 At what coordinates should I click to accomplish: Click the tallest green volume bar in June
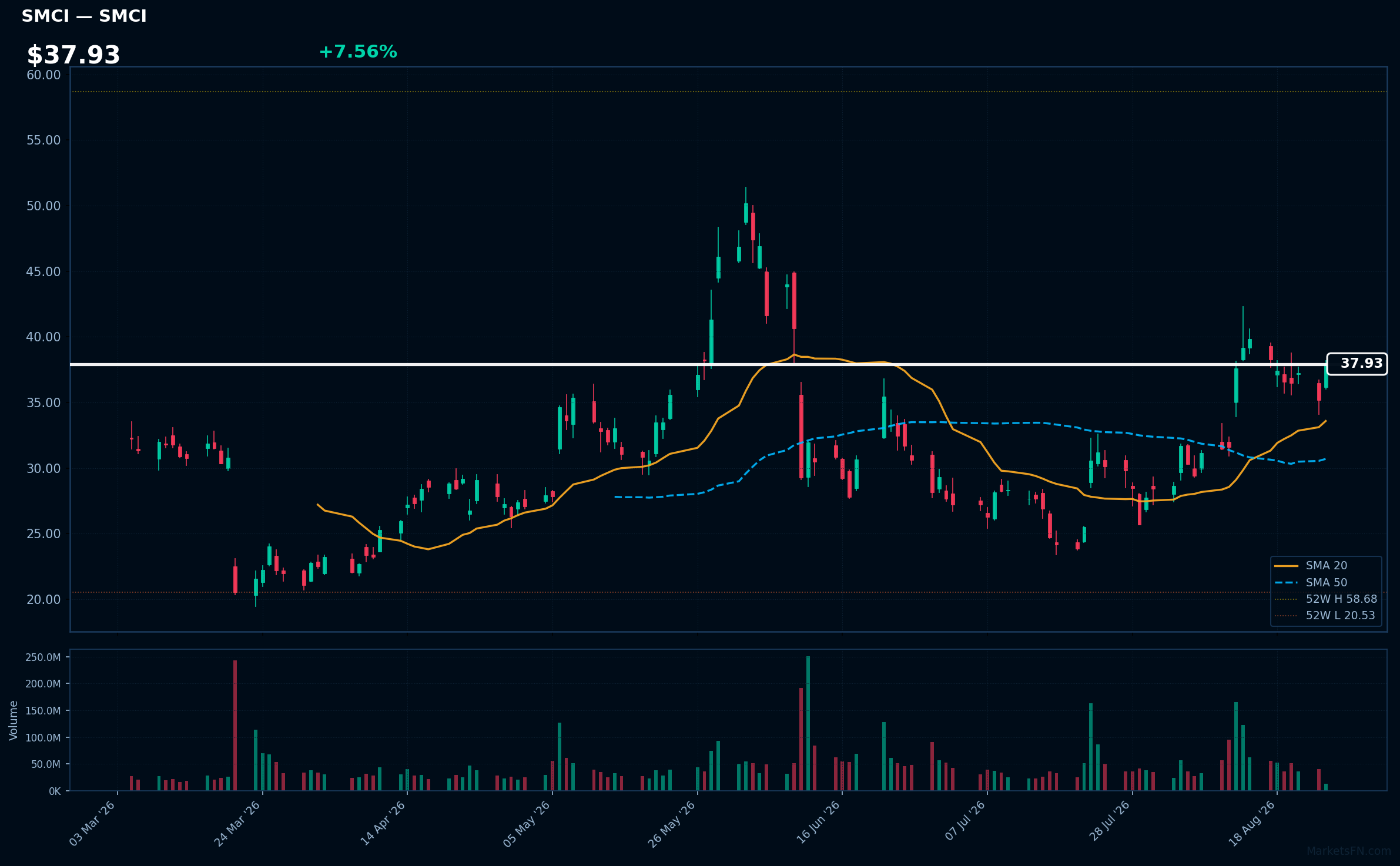(x=808, y=723)
